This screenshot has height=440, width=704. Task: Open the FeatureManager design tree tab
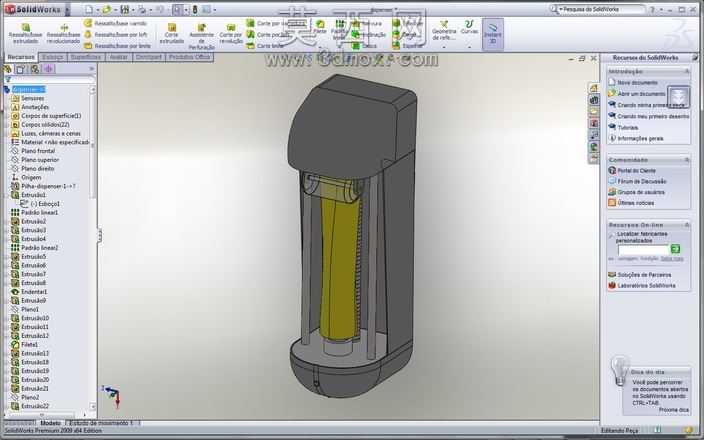[x=8, y=69]
